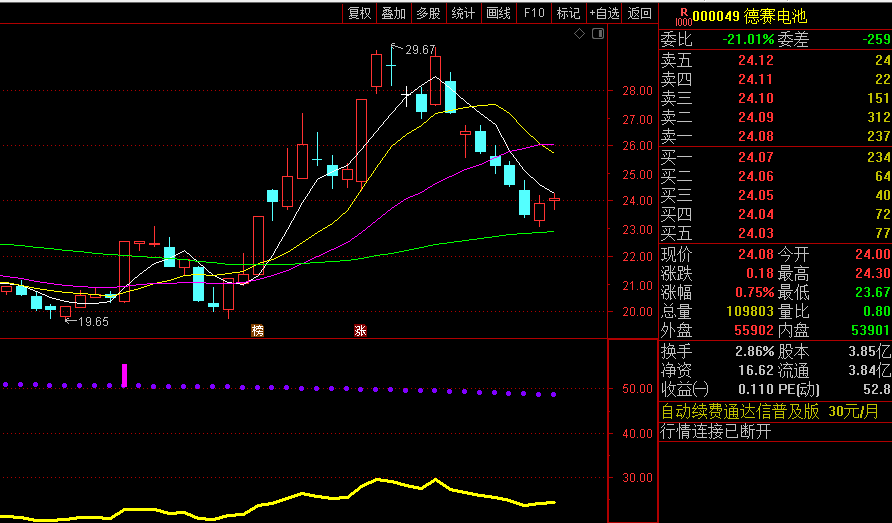Toggle the side panel layout icon
Screen dimensions: 892x523
tap(597, 34)
